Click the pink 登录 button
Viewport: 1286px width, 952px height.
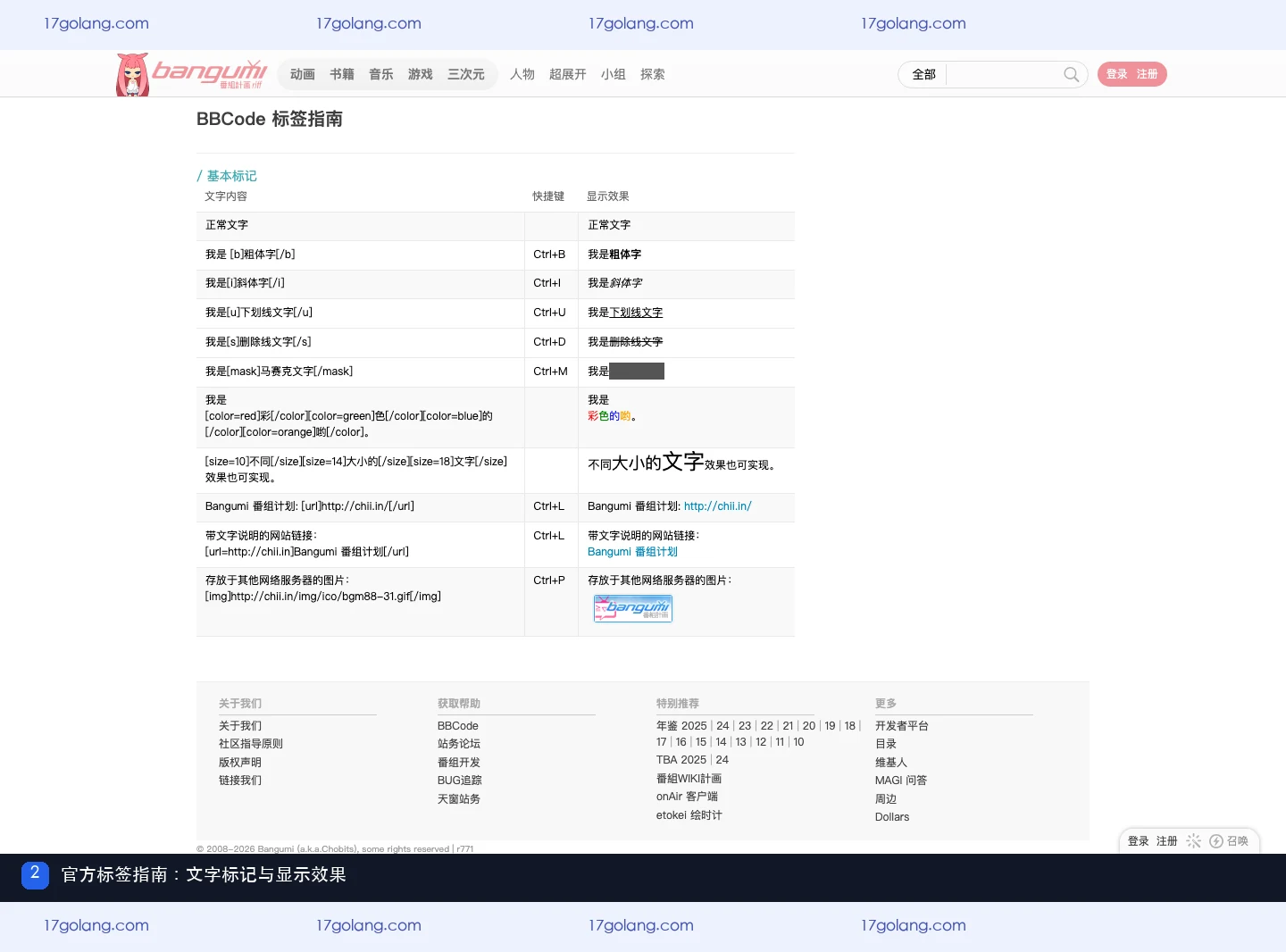pyautogui.click(x=1117, y=74)
